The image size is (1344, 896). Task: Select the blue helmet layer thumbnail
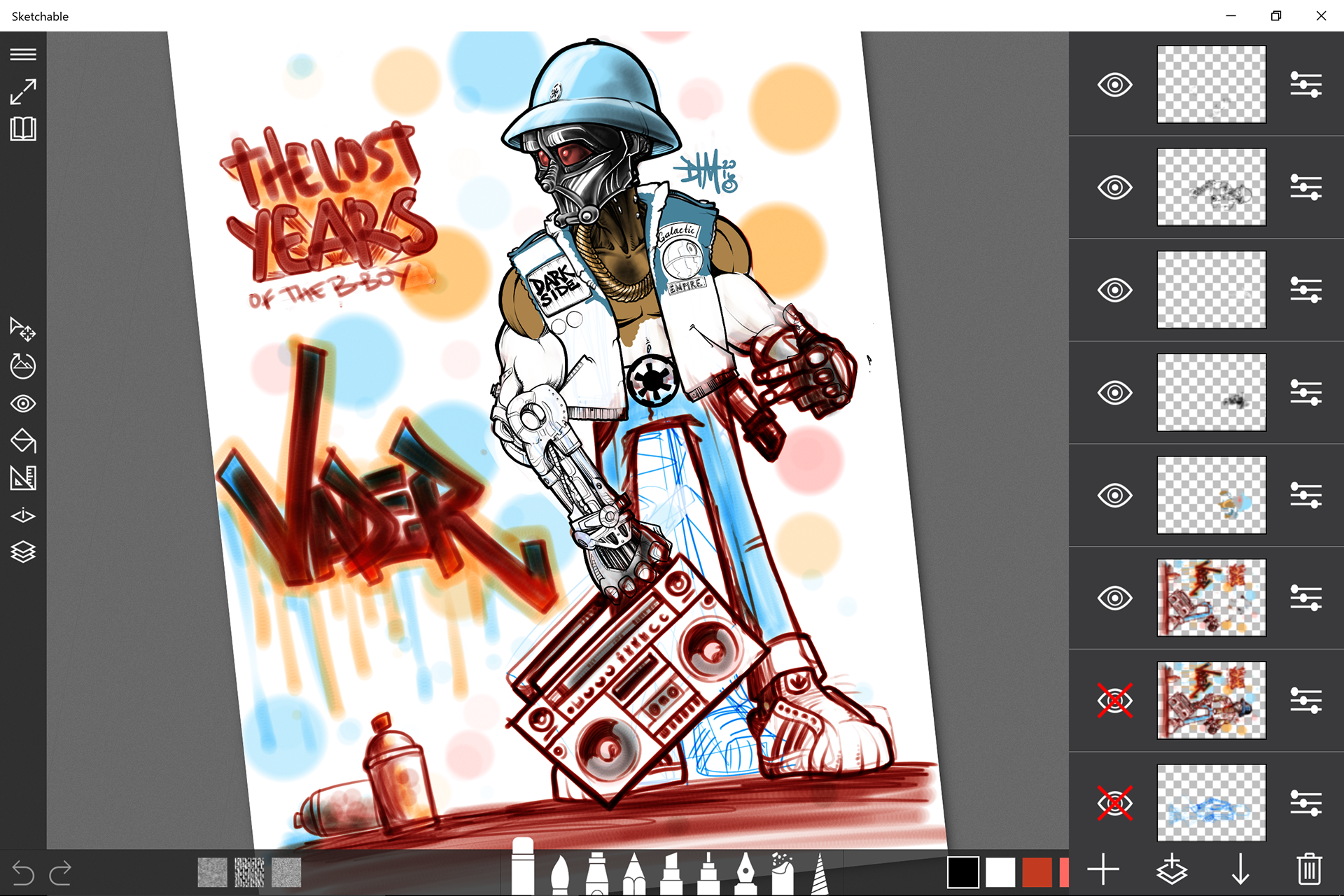click(1212, 496)
